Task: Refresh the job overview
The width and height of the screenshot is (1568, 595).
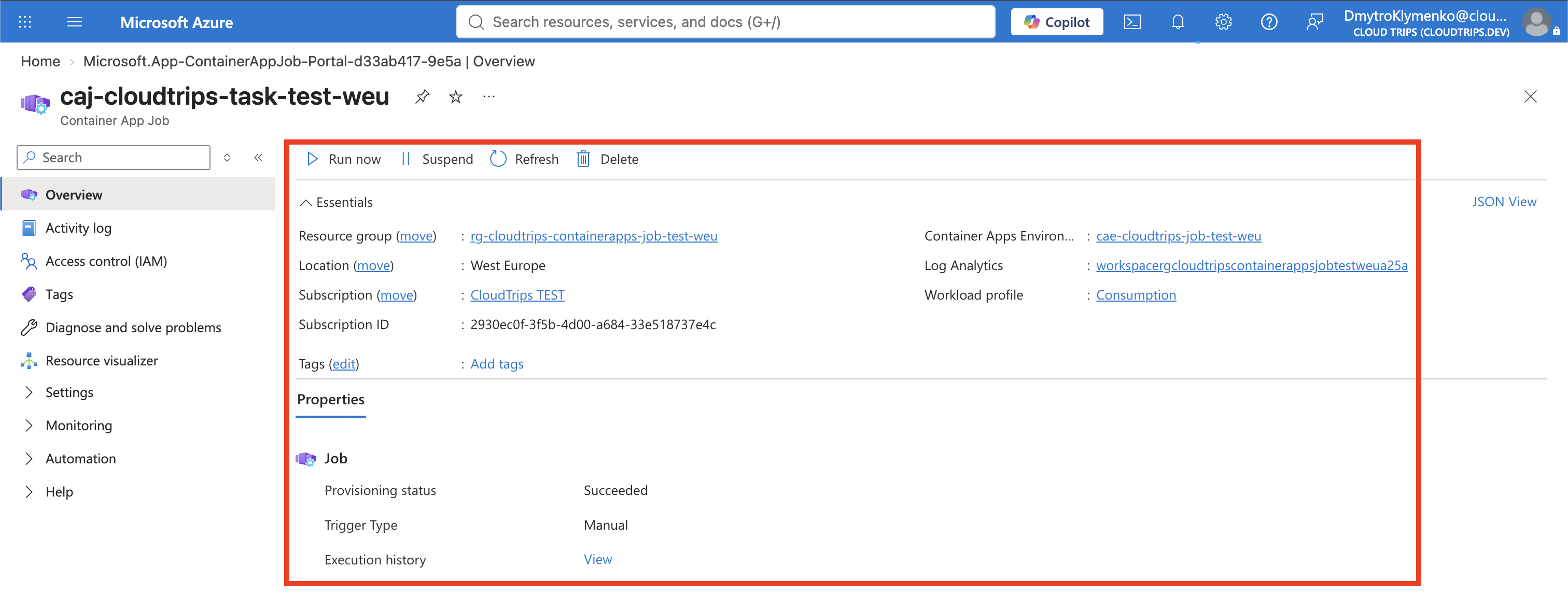Action: (524, 160)
